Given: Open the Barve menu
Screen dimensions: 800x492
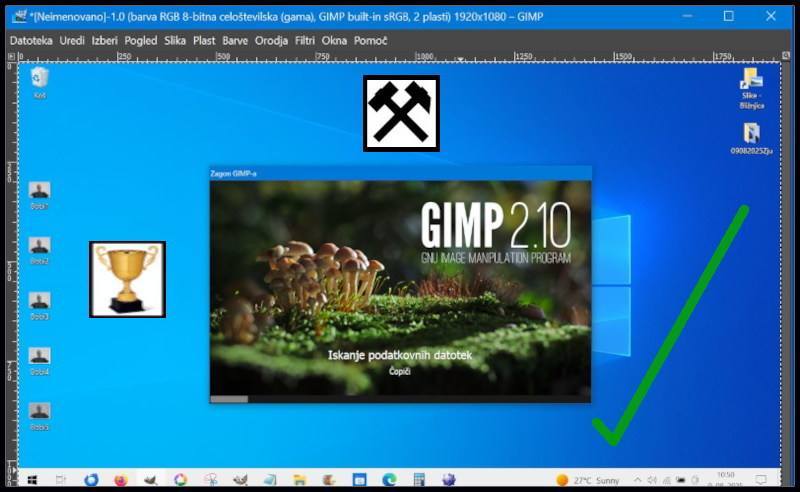Looking at the screenshot, I should click(235, 40).
